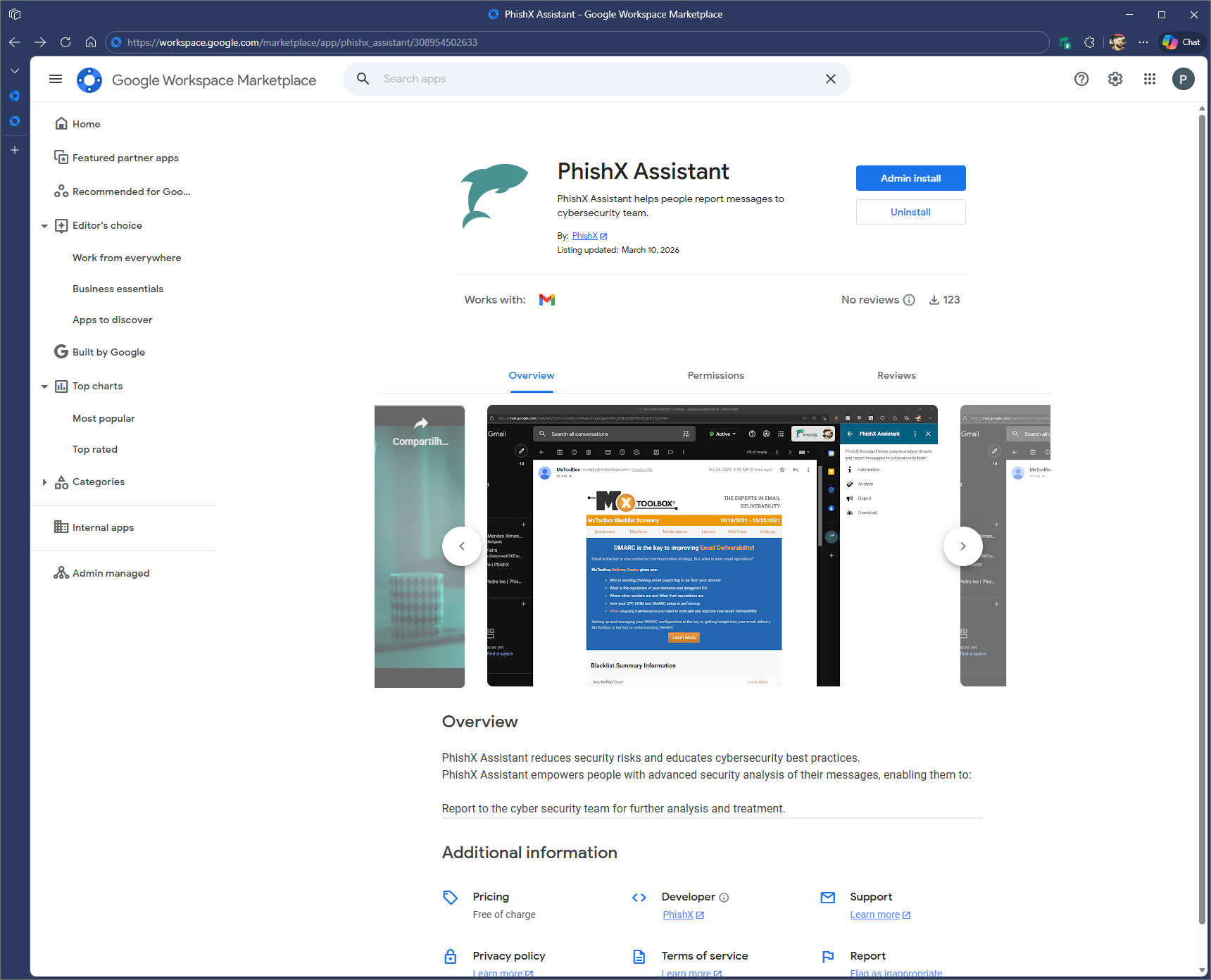Switch to the Permissions tab
Image resolution: width=1211 pixels, height=980 pixels.
(x=715, y=375)
